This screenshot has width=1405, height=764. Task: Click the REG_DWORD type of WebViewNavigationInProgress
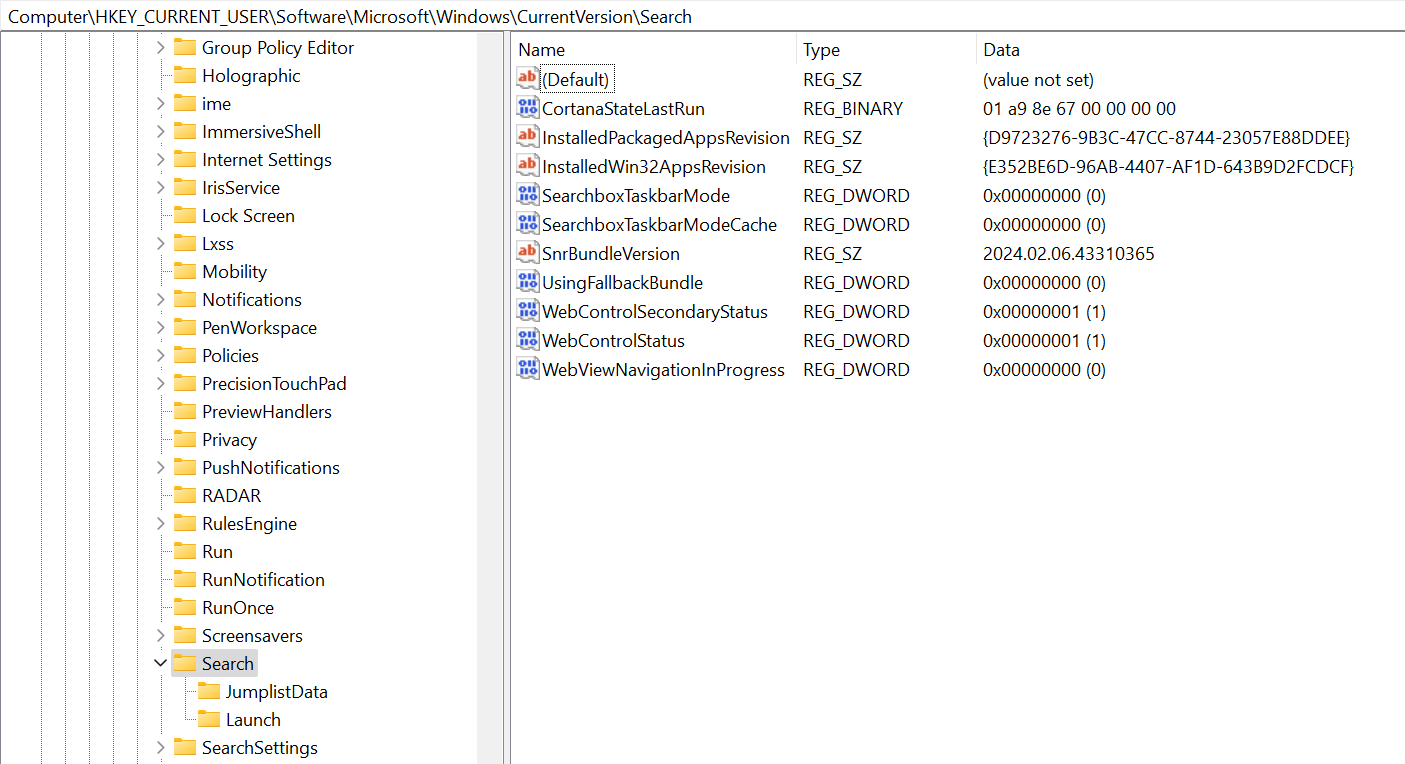click(856, 369)
